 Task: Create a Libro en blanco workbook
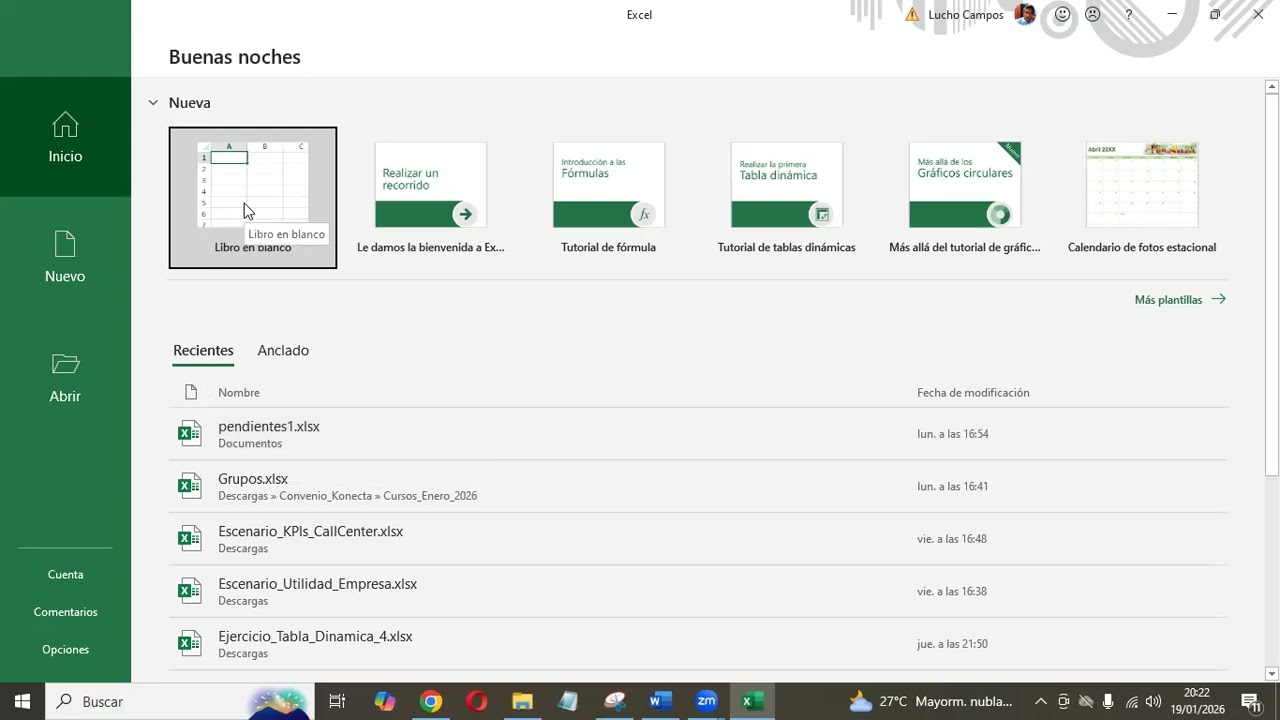(x=253, y=197)
